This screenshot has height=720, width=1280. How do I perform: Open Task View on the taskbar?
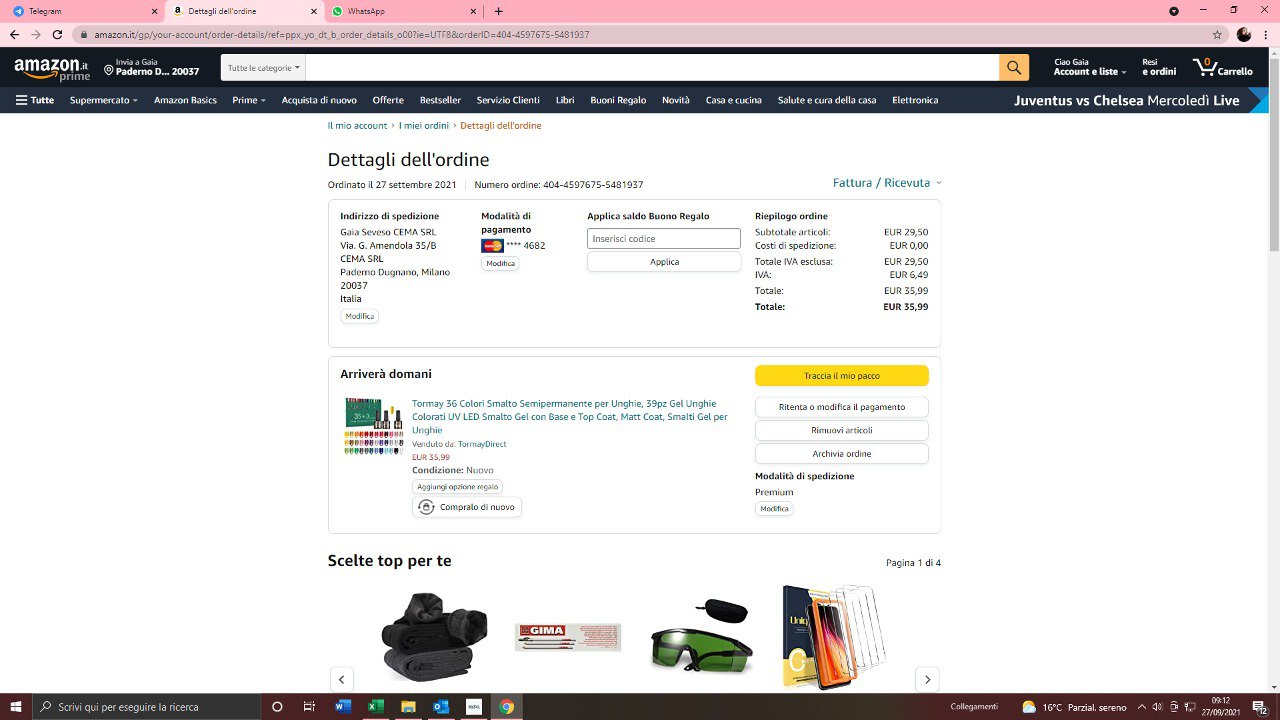click(x=310, y=707)
